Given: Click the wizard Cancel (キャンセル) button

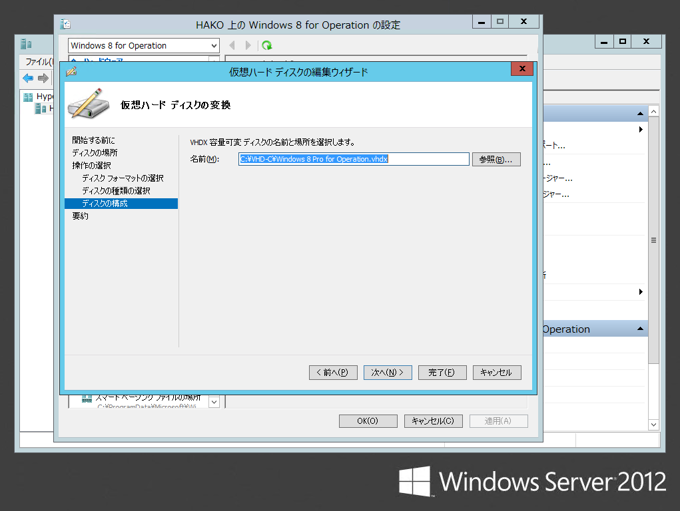Looking at the screenshot, I should 497,372.
